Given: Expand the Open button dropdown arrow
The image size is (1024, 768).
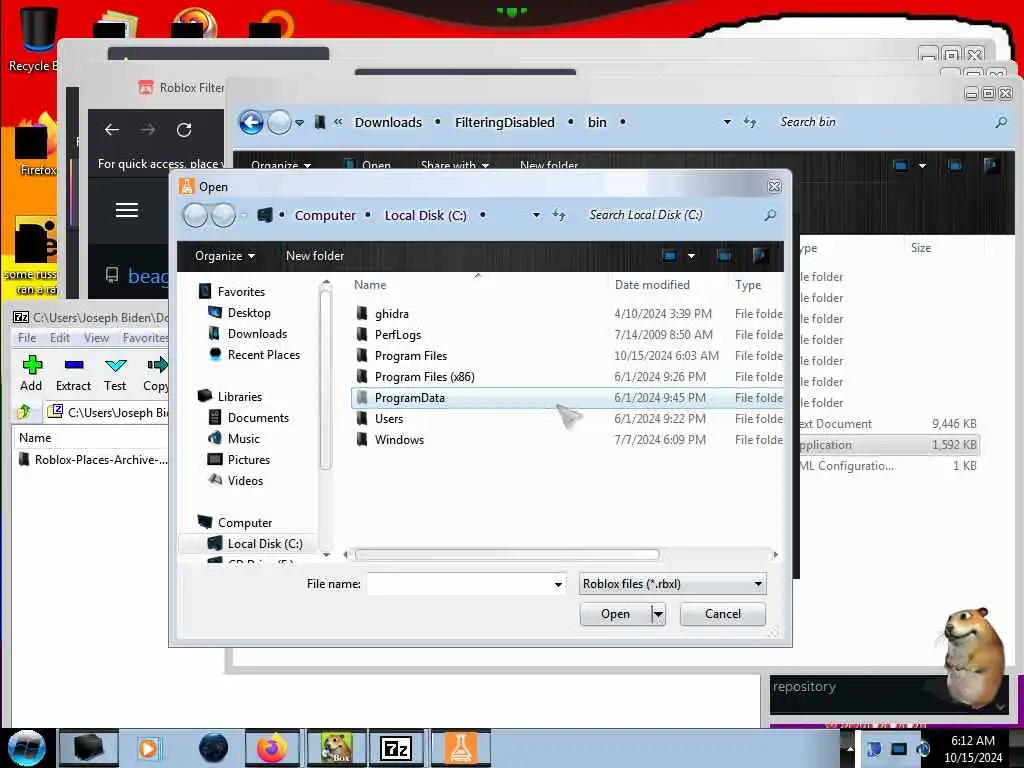Looking at the screenshot, I should pos(658,614).
